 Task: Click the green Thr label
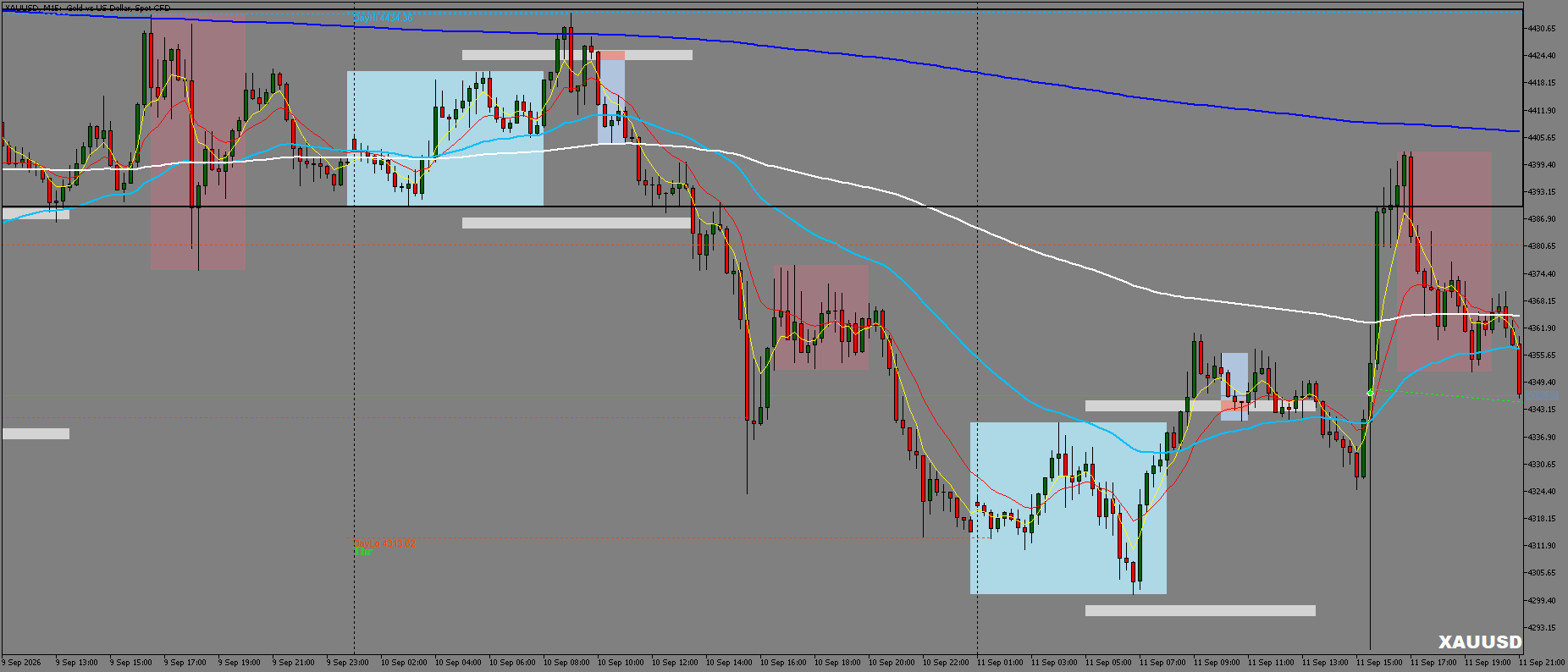pyautogui.click(x=362, y=552)
